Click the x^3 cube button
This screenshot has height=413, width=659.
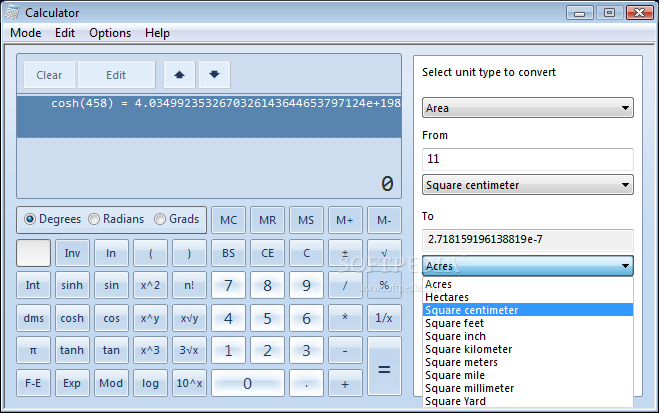(x=150, y=350)
